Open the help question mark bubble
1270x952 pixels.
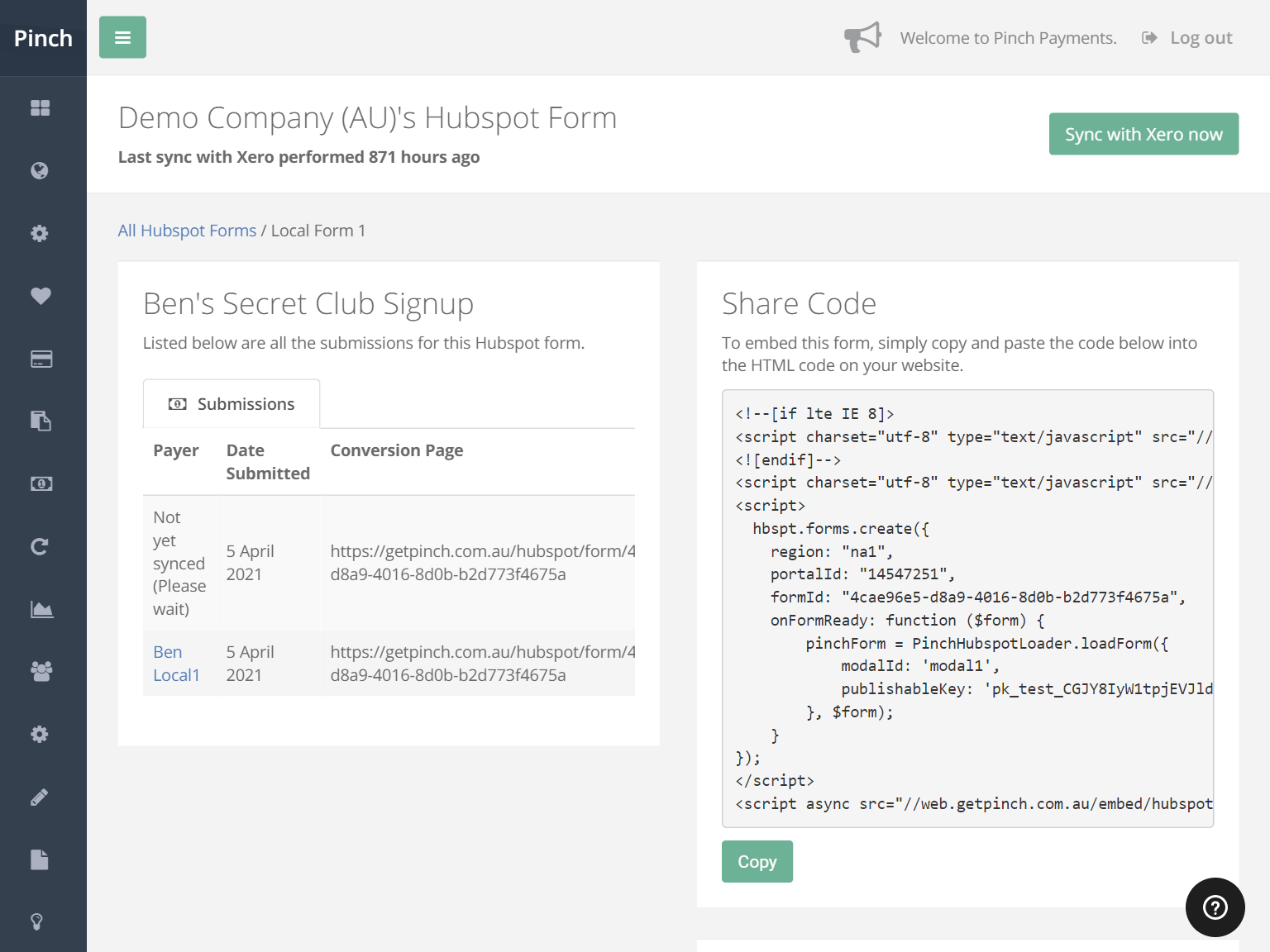(x=1215, y=907)
